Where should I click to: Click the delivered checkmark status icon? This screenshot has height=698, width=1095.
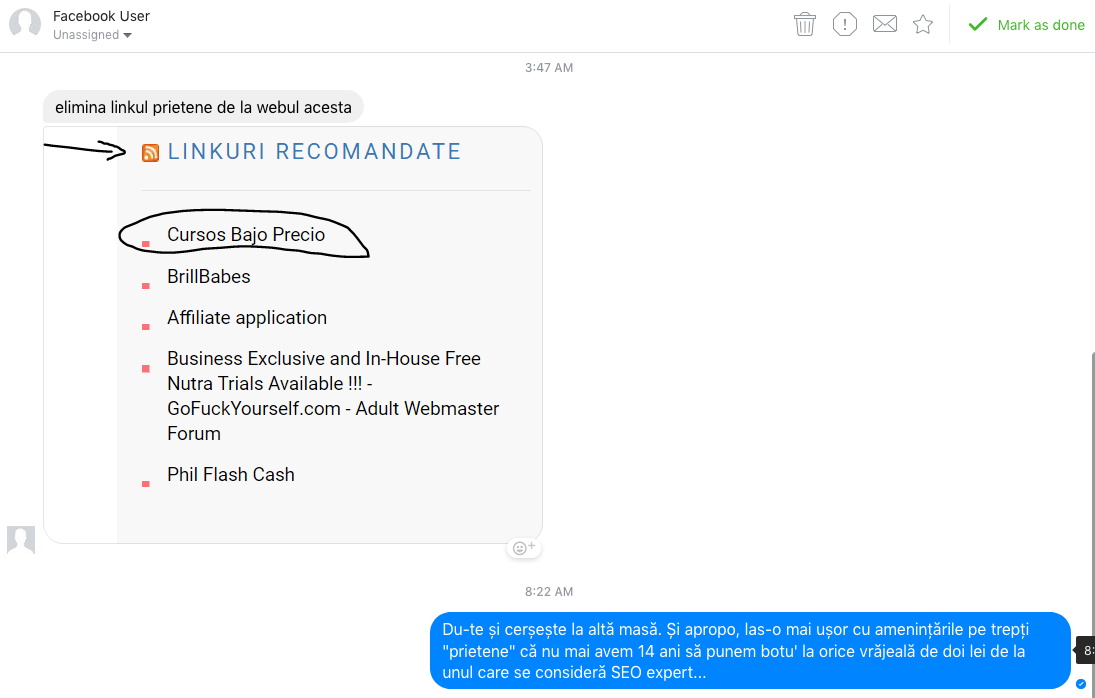[x=1081, y=684]
